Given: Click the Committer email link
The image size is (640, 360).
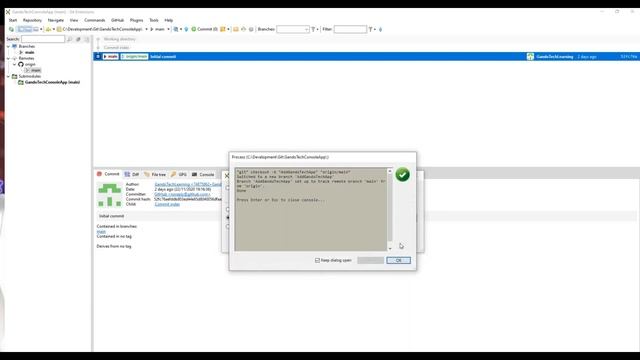Looking at the screenshot, I should click(x=182, y=194).
